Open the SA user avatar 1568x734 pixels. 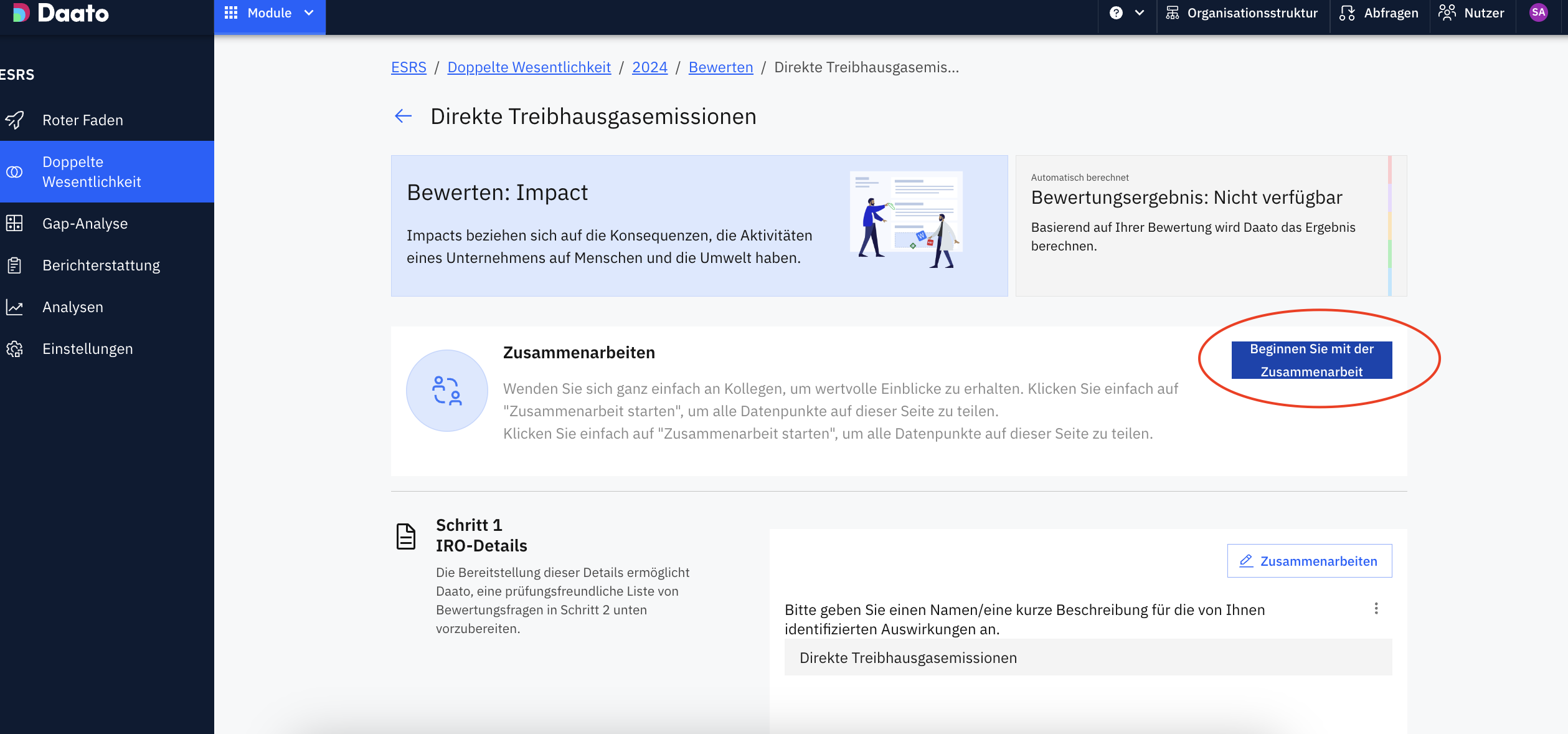[1538, 12]
